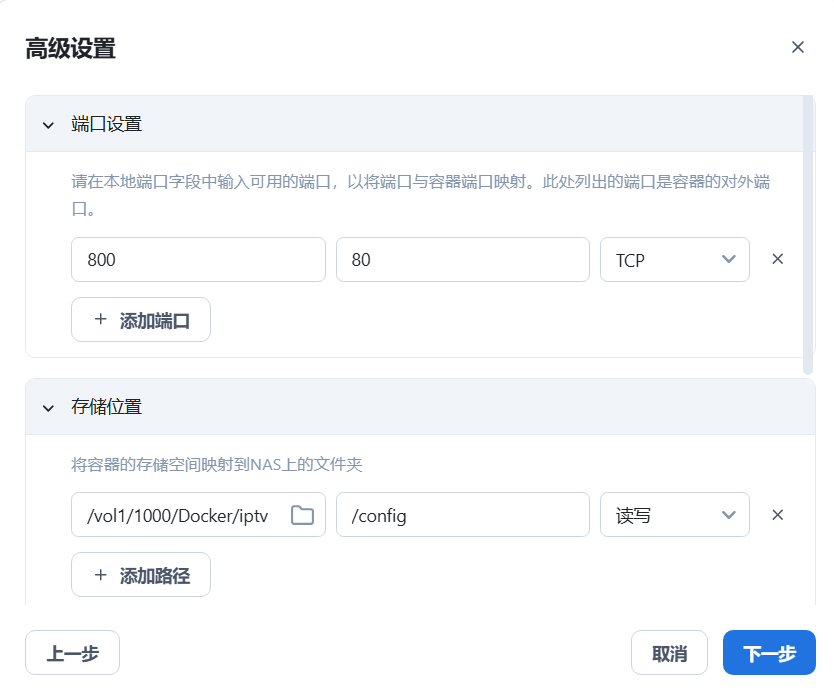Close the 高级设置 dialog

coord(797,47)
